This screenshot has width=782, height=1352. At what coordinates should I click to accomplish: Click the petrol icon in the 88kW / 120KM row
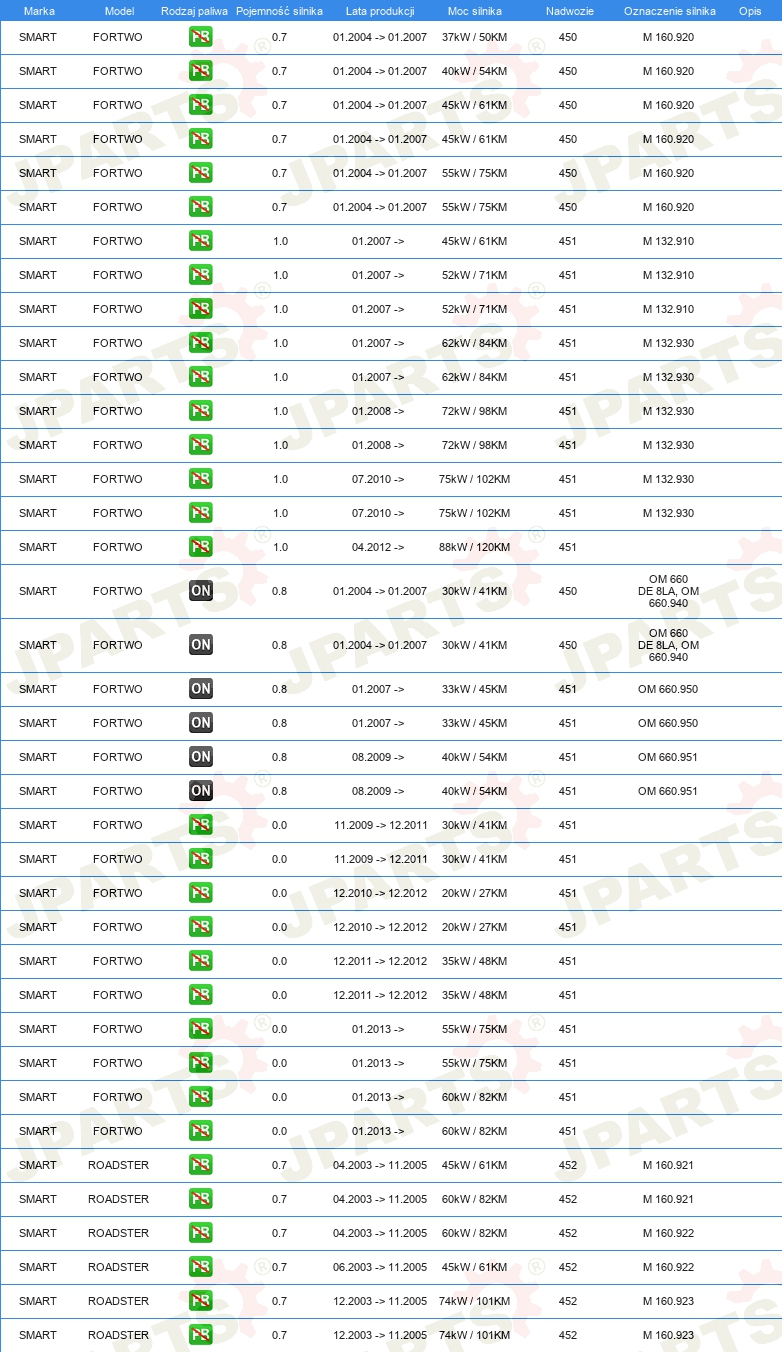201,547
